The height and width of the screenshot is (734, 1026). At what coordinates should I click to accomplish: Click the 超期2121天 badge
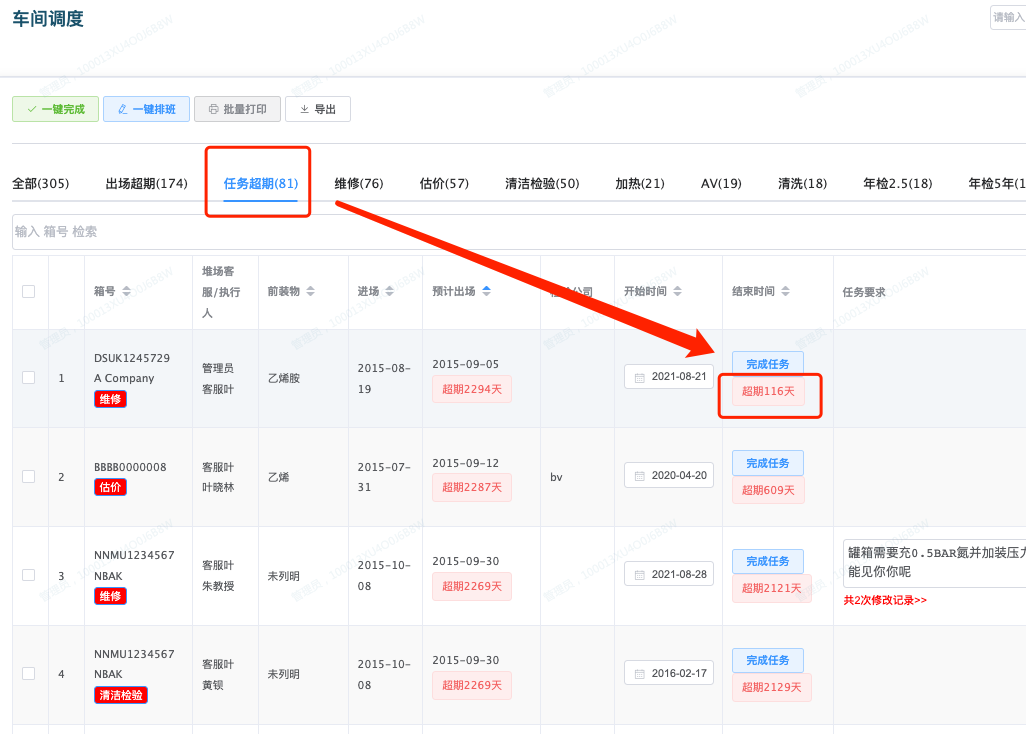(771, 588)
